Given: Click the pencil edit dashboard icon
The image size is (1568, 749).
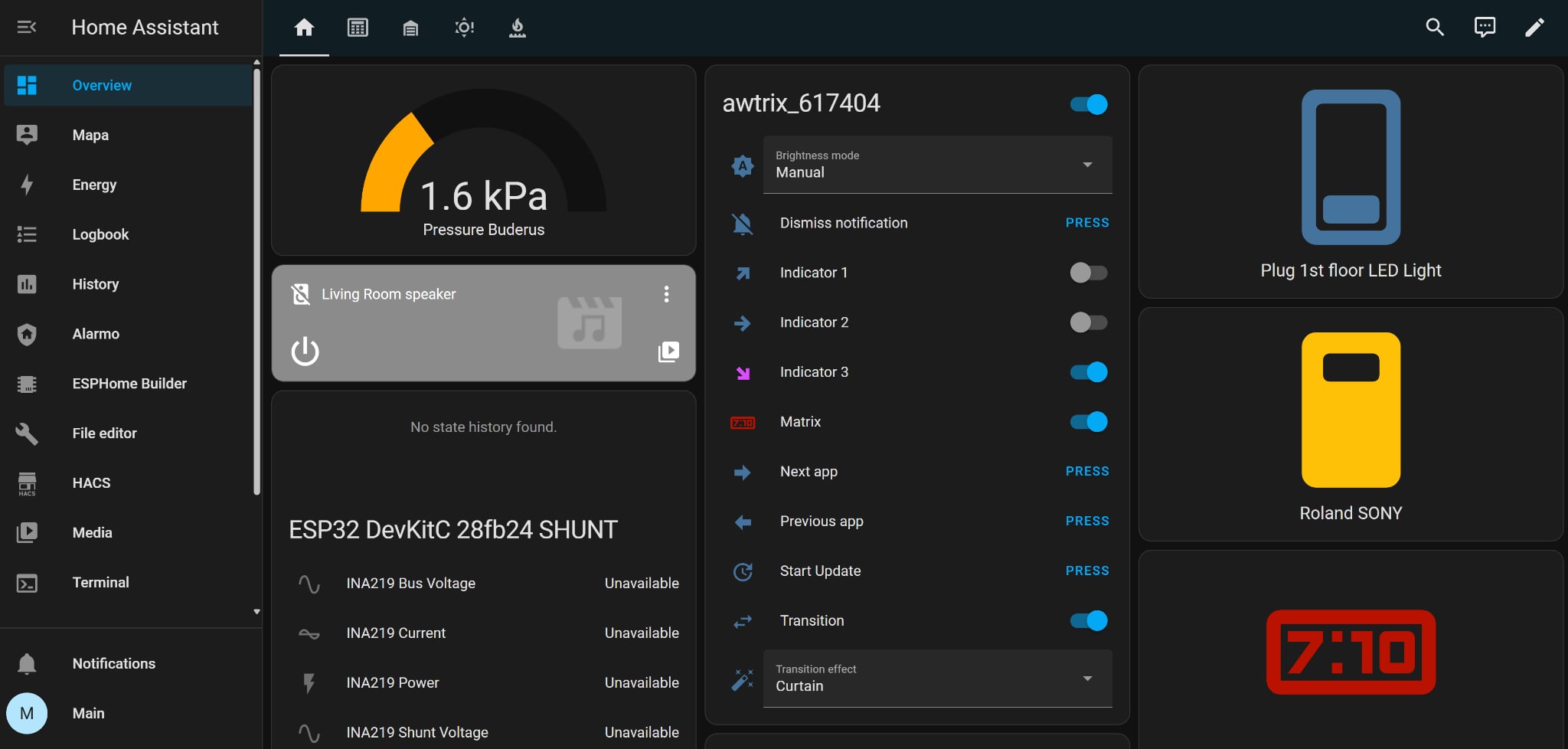Looking at the screenshot, I should (x=1534, y=28).
